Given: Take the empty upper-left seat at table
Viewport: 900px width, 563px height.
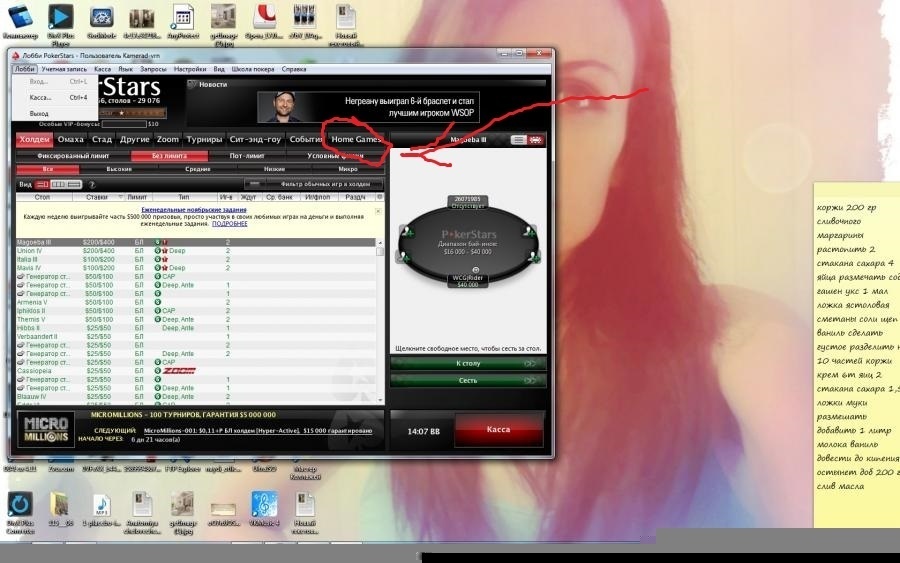Looking at the screenshot, I should point(408,232).
